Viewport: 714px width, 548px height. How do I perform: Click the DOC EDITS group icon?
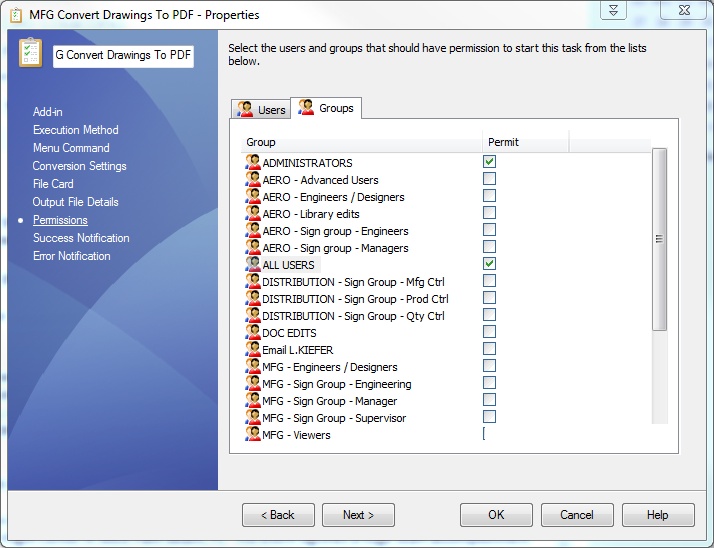[x=253, y=333]
